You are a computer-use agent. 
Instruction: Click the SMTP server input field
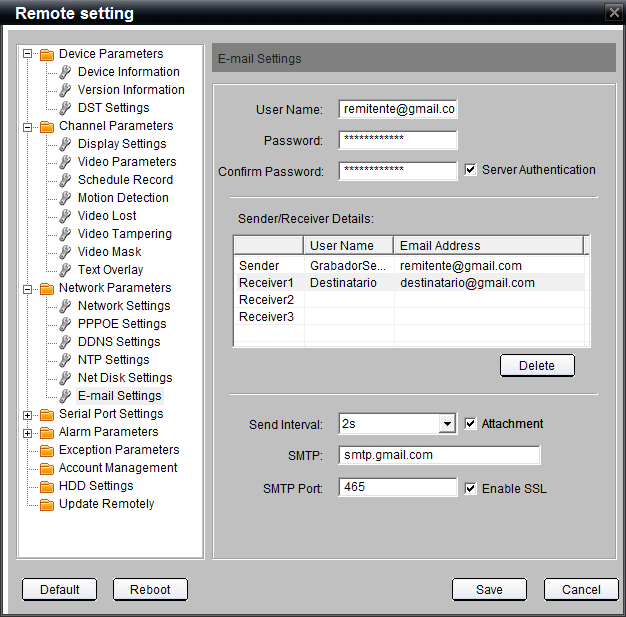[439, 455]
